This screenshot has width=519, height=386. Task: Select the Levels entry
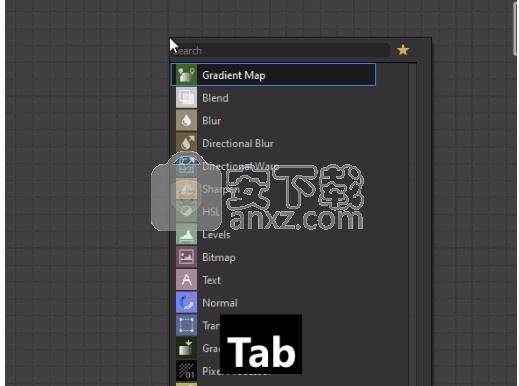point(216,235)
